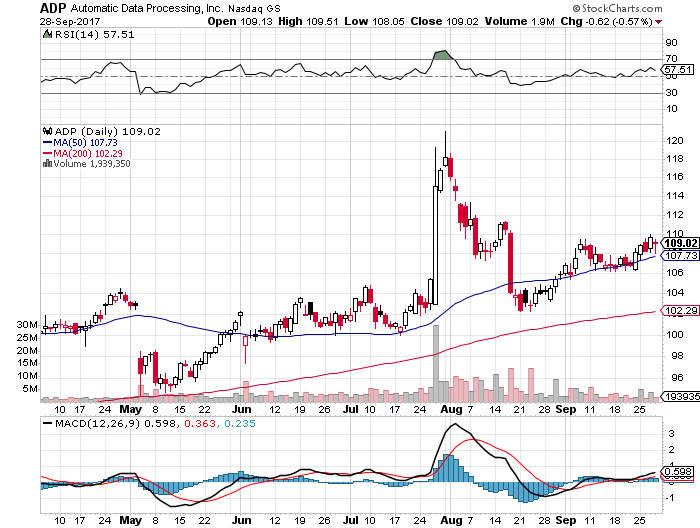
Task: Click the red MA(200) legend line
Action: point(45,153)
